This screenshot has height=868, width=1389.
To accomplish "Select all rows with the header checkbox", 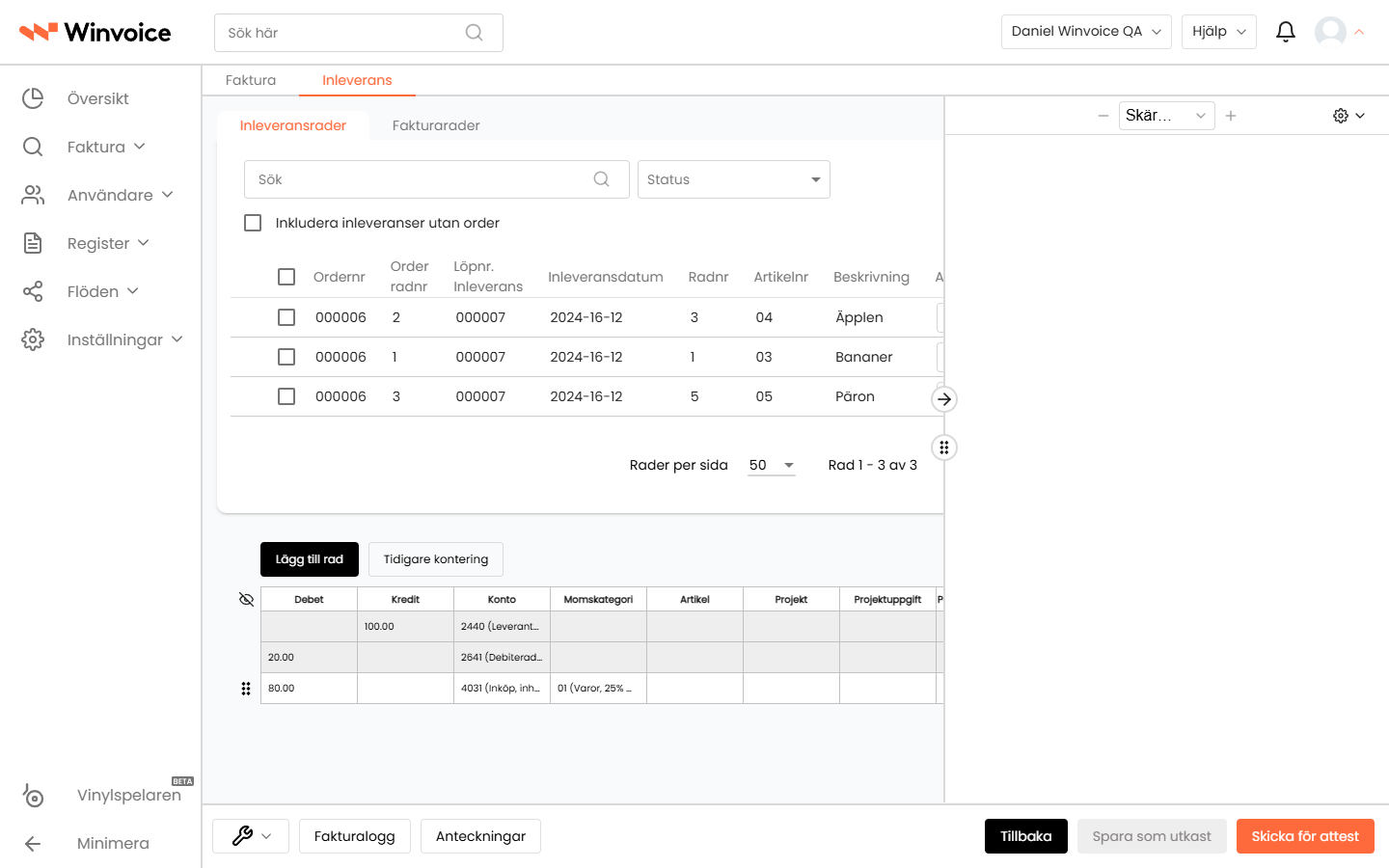I will pos(286,277).
